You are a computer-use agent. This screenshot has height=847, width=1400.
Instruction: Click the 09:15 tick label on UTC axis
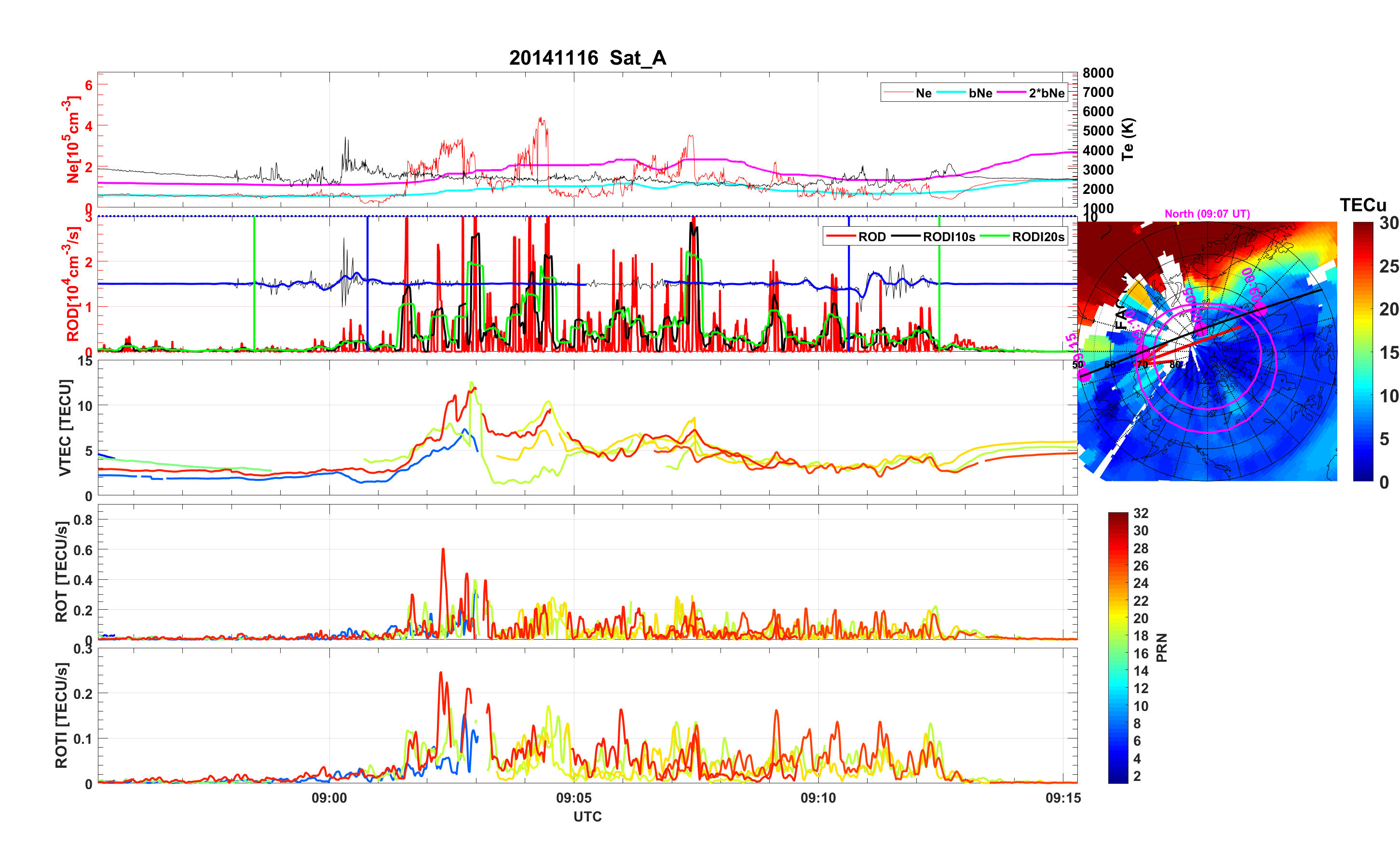click(1063, 797)
